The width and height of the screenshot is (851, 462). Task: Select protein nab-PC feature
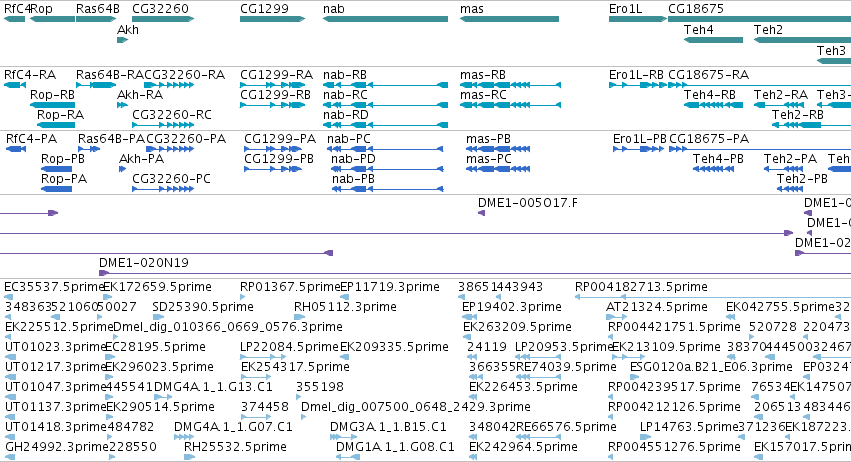[385, 149]
